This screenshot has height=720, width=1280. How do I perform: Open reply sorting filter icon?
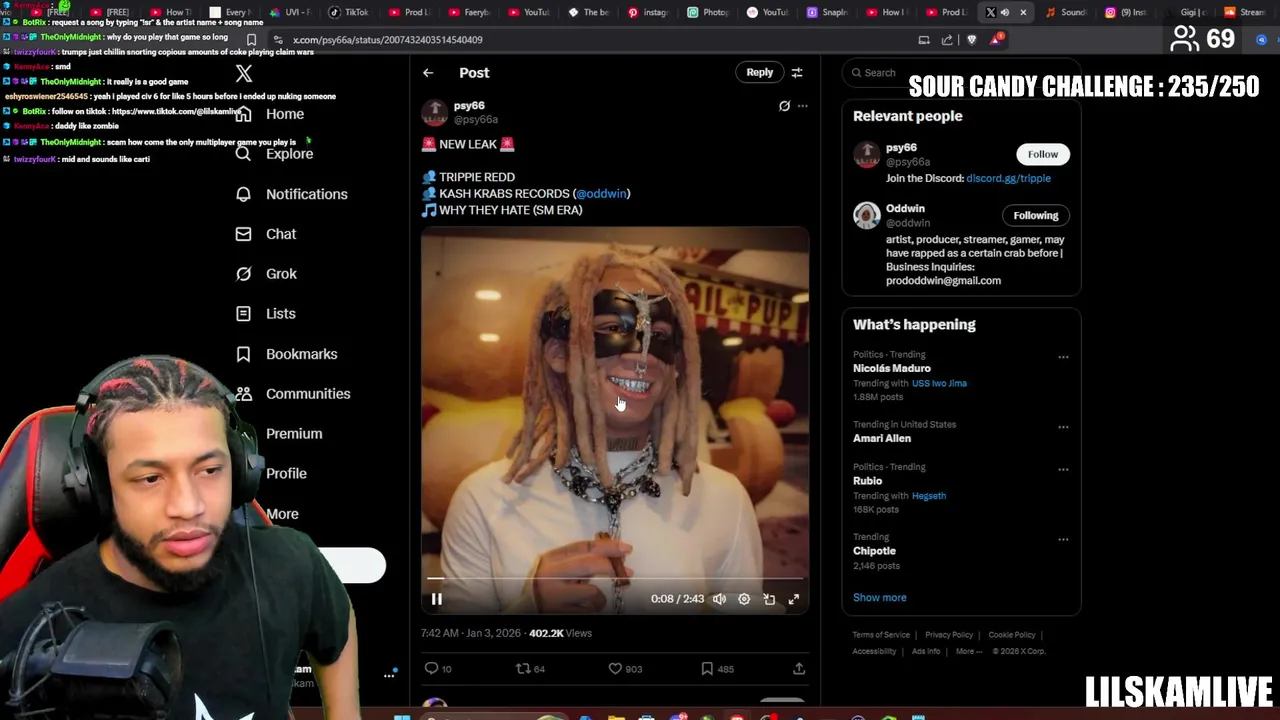pyautogui.click(x=797, y=73)
